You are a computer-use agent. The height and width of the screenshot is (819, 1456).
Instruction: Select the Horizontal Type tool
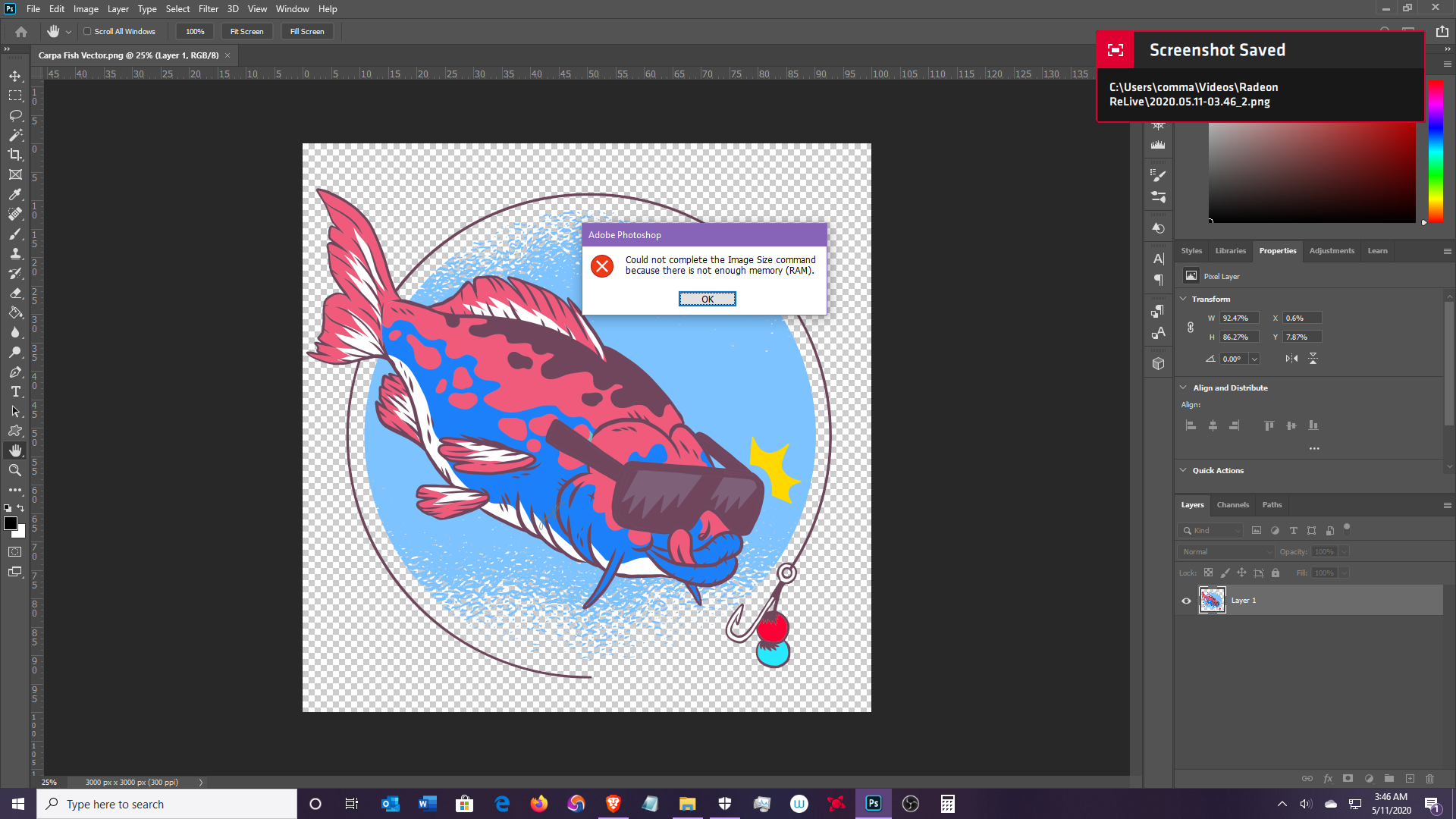[x=15, y=391]
